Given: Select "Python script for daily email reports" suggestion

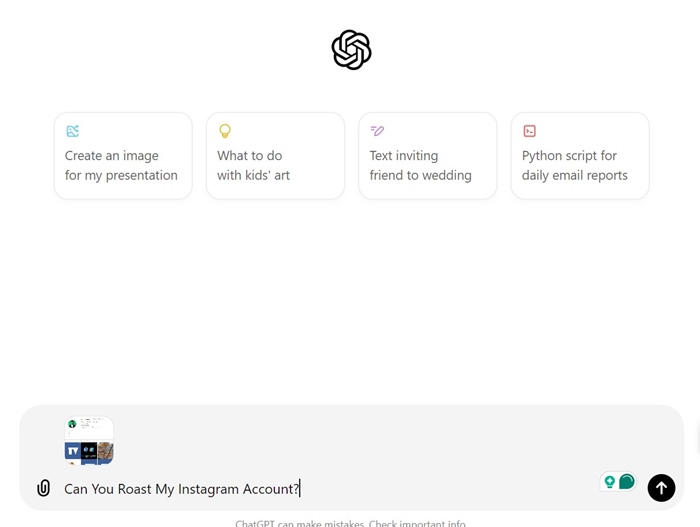Looking at the screenshot, I should click(x=580, y=156).
